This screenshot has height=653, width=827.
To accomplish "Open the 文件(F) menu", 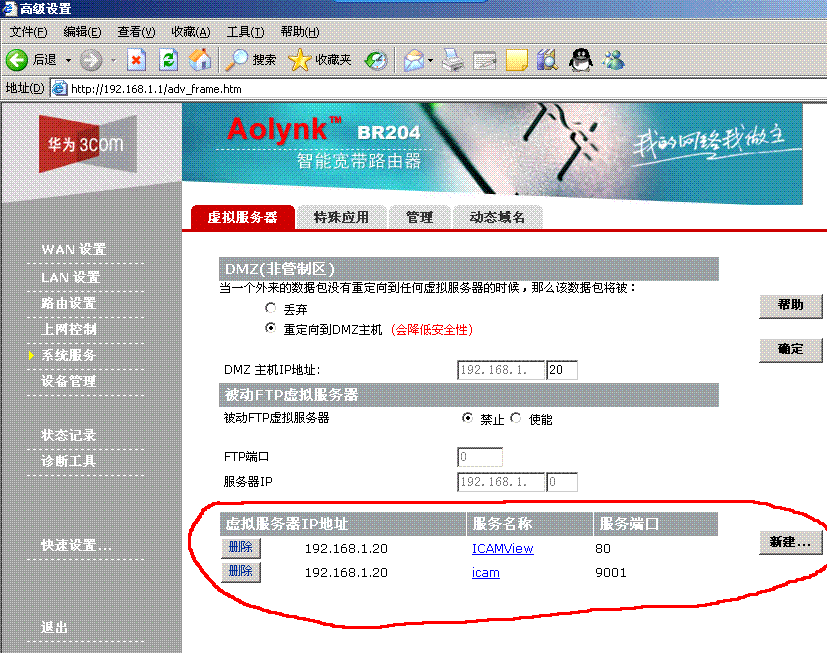I will (x=28, y=32).
